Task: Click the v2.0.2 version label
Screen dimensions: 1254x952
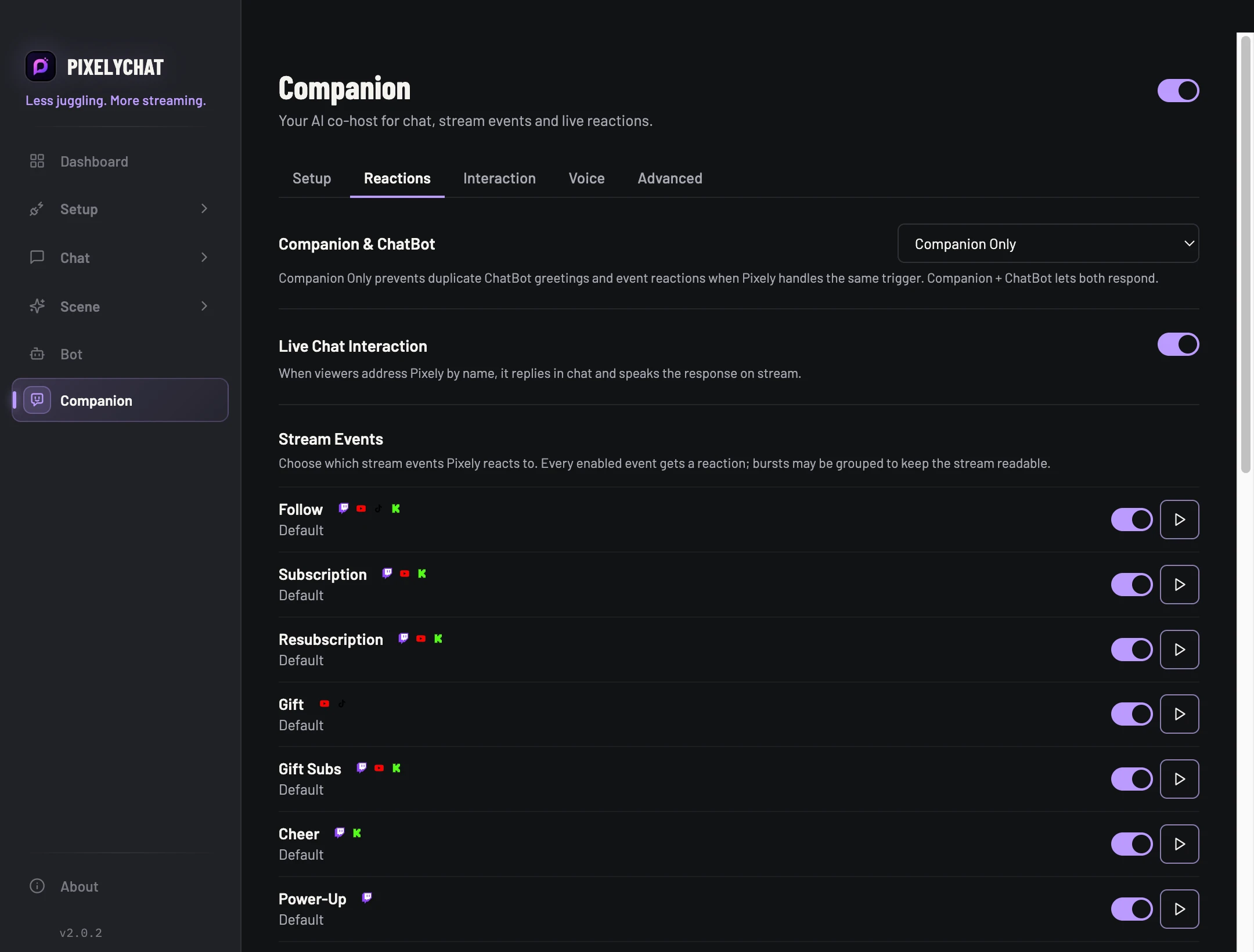Action: click(x=81, y=933)
